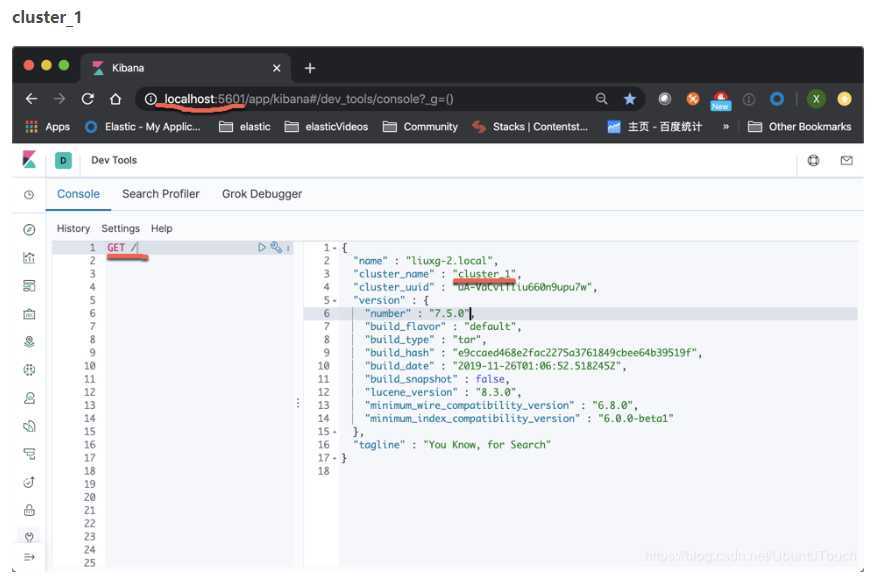Viewport: 872px width, 588px height.
Task: Open console Help
Action: point(161,229)
